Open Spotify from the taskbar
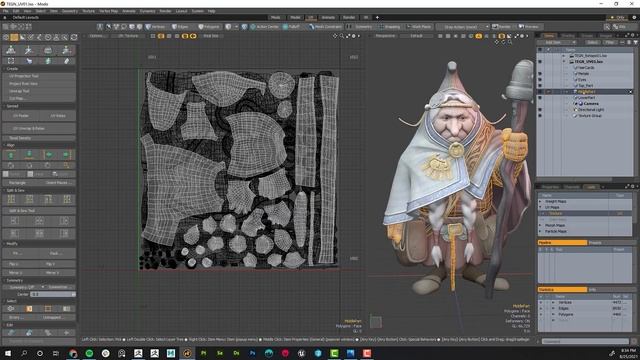This screenshot has width=640, height=360. tap(89, 353)
